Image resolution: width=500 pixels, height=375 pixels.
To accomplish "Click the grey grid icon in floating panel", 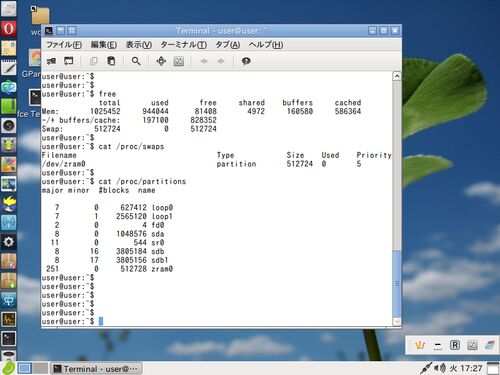I will (x=472, y=345).
